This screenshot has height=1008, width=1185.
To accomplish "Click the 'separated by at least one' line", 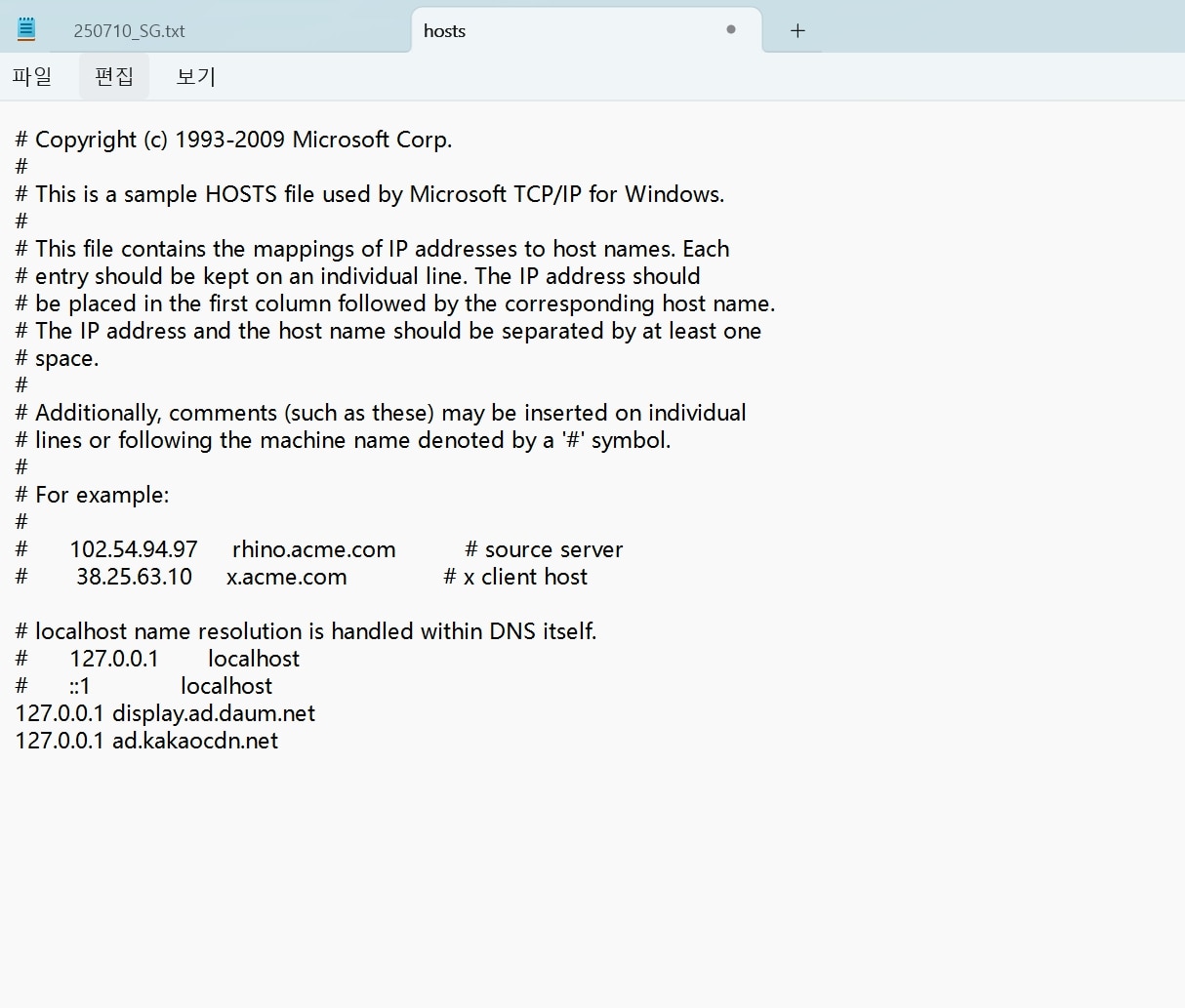I will point(388,331).
